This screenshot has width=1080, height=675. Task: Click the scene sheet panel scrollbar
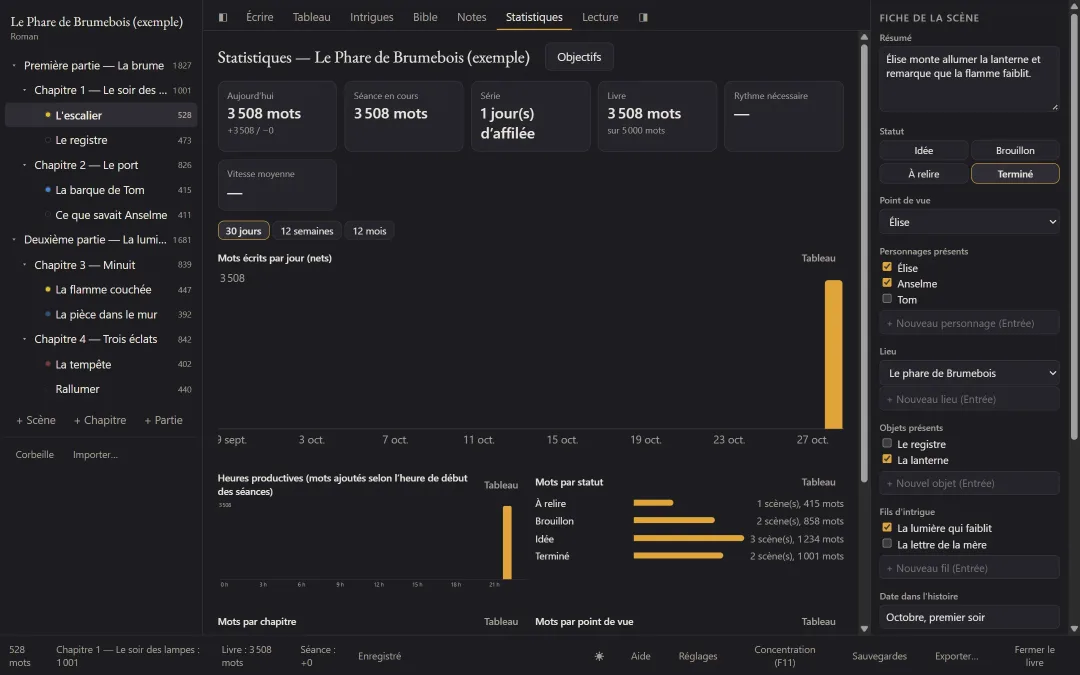point(1074,227)
